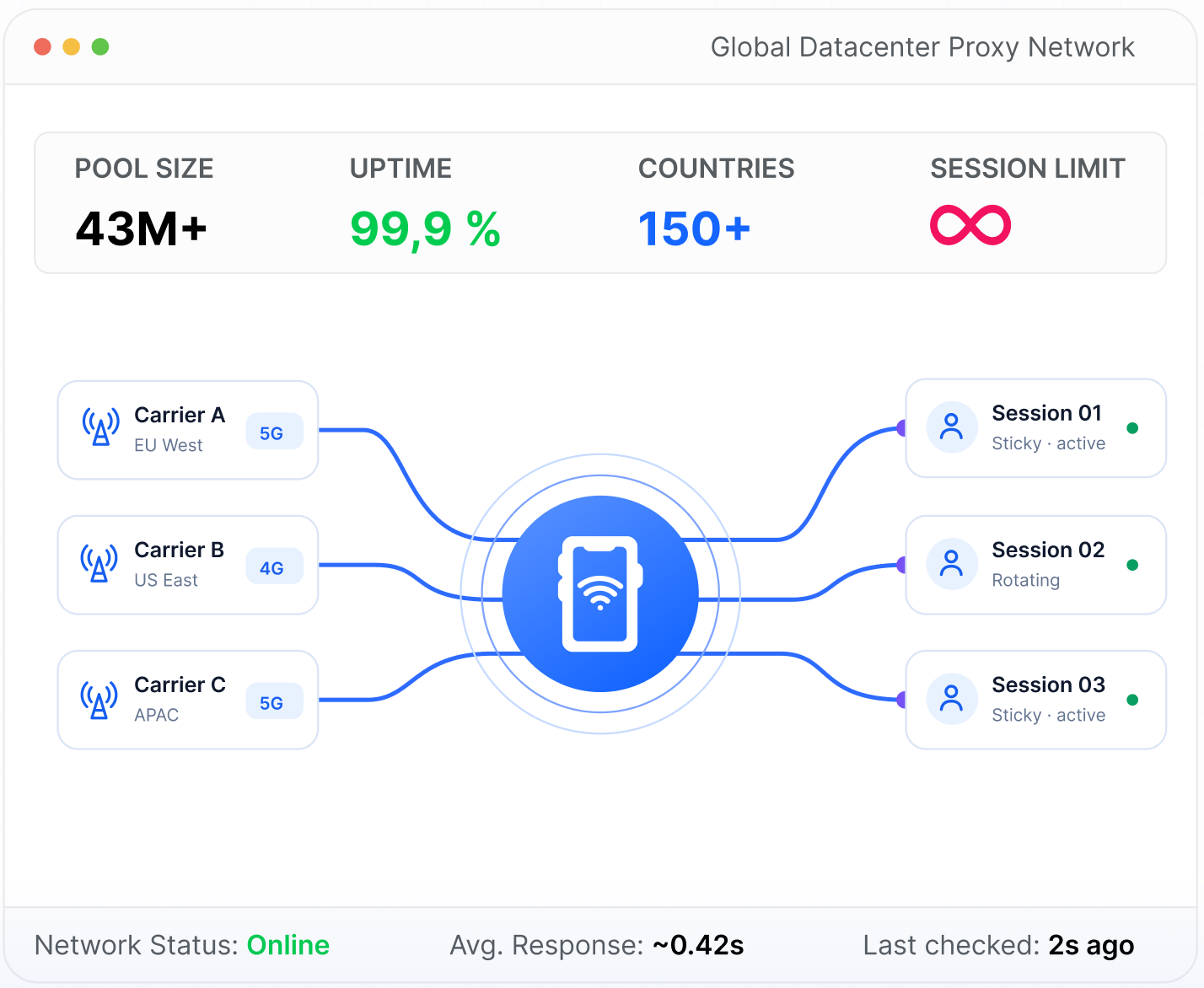The image size is (1204, 988).
Task: Select the Session 03 user avatar icon
Action: tap(952, 699)
